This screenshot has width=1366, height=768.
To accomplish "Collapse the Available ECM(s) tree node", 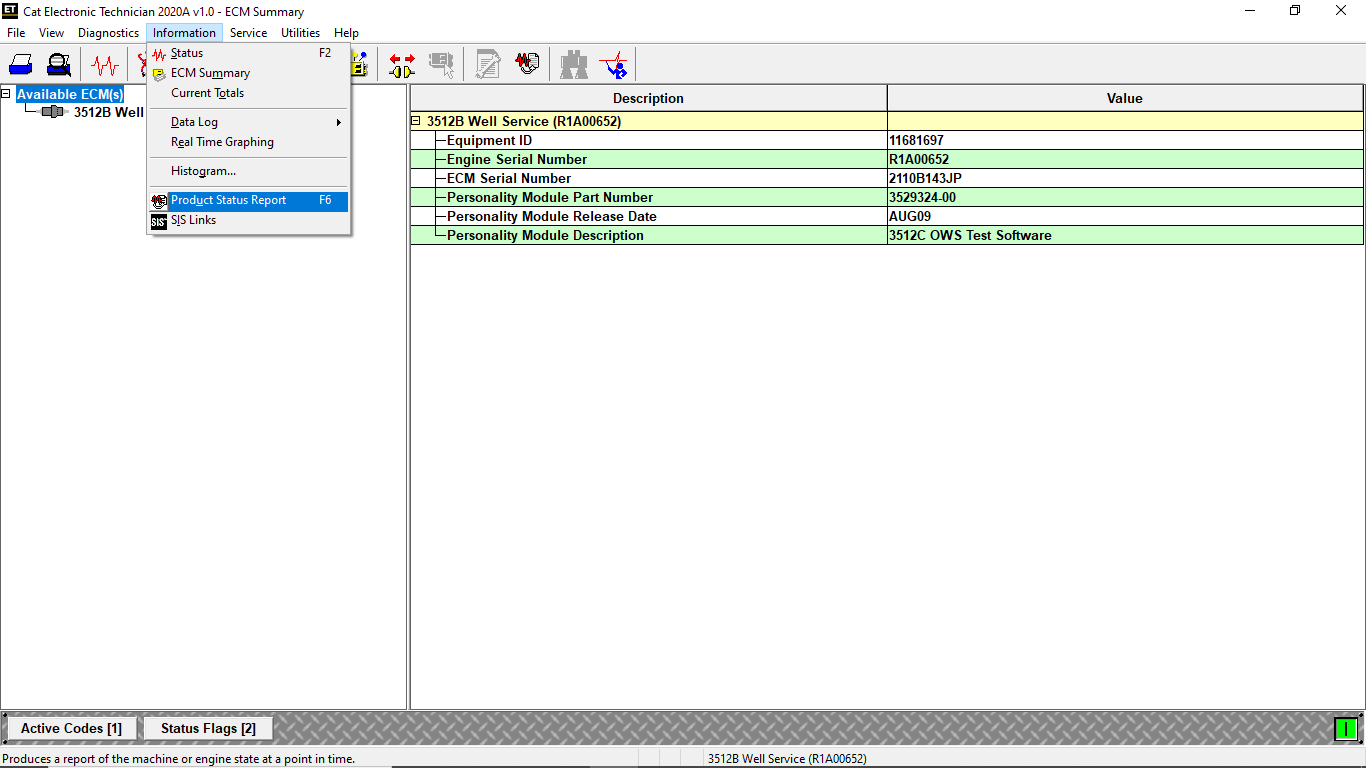I will click(6, 92).
